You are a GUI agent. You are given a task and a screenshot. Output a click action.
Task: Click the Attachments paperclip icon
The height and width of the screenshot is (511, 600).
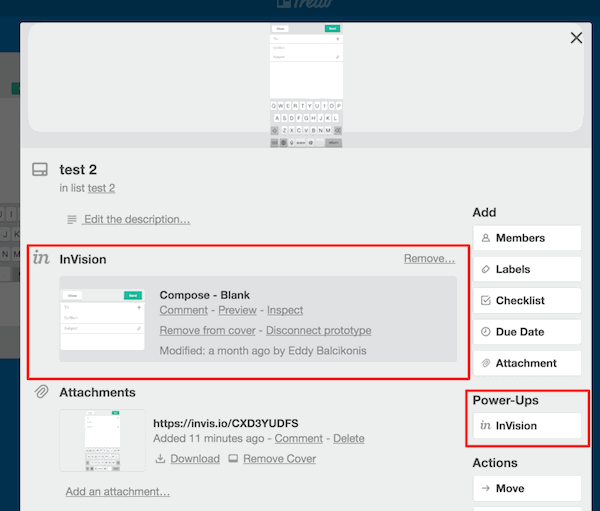click(x=41, y=392)
